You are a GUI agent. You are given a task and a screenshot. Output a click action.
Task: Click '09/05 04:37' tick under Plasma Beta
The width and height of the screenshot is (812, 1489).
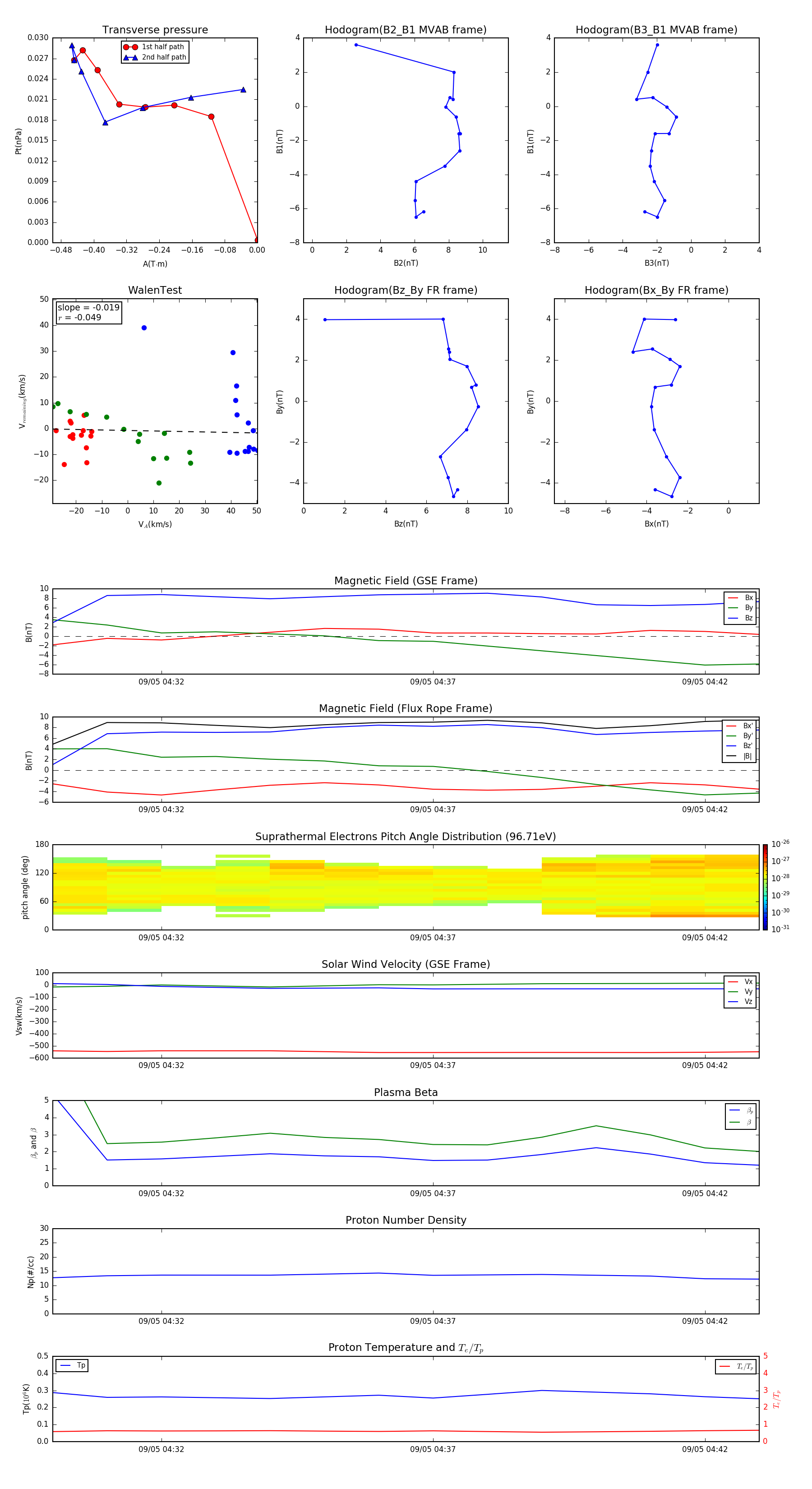click(x=433, y=1193)
